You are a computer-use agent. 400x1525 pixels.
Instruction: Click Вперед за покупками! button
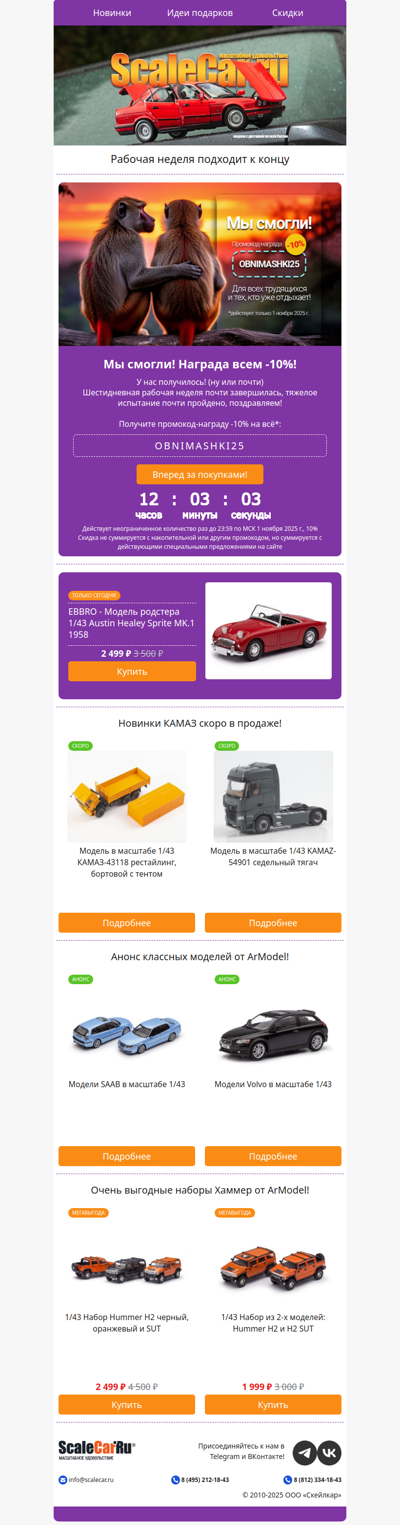click(x=200, y=474)
